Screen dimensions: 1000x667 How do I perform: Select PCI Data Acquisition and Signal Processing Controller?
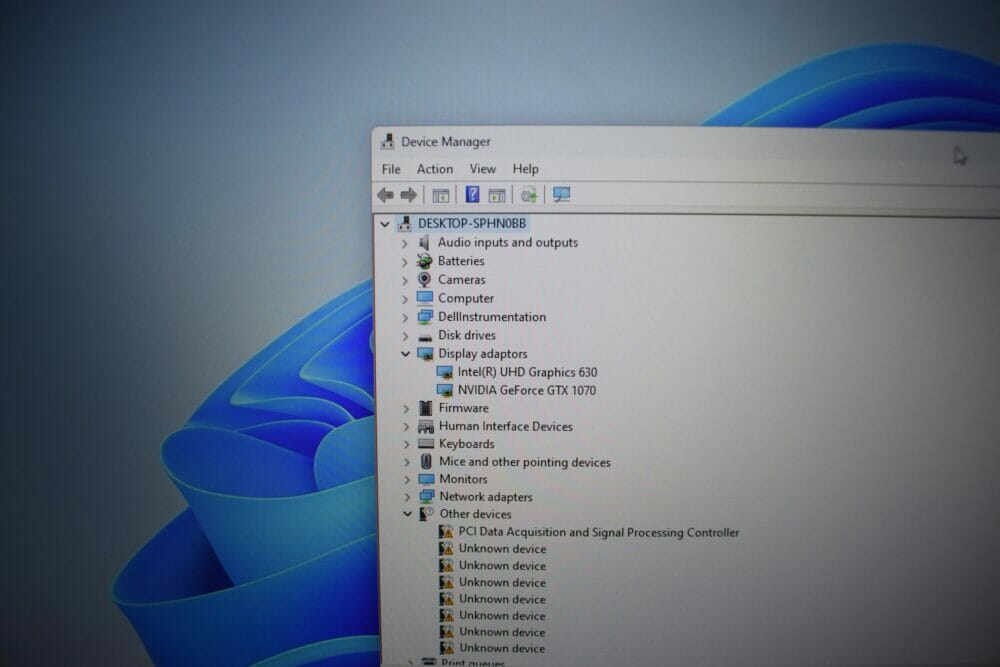[599, 532]
